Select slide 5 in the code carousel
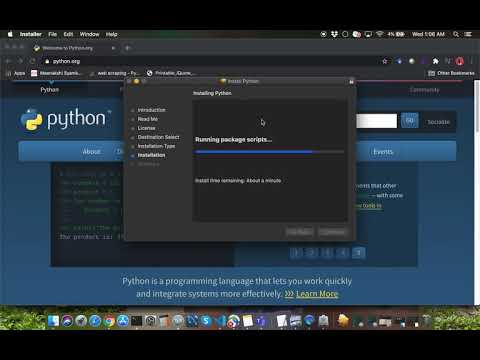 click(x=359, y=253)
